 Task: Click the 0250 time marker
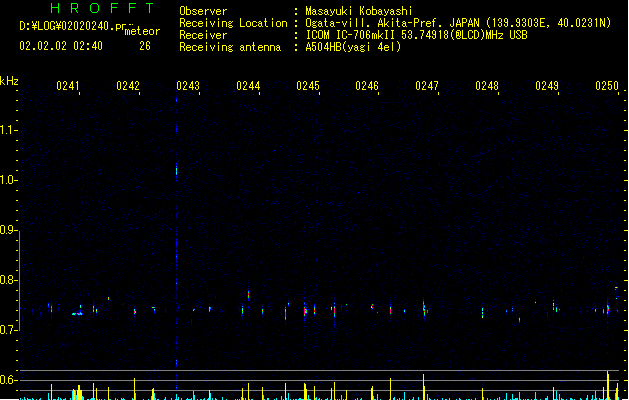[607, 86]
